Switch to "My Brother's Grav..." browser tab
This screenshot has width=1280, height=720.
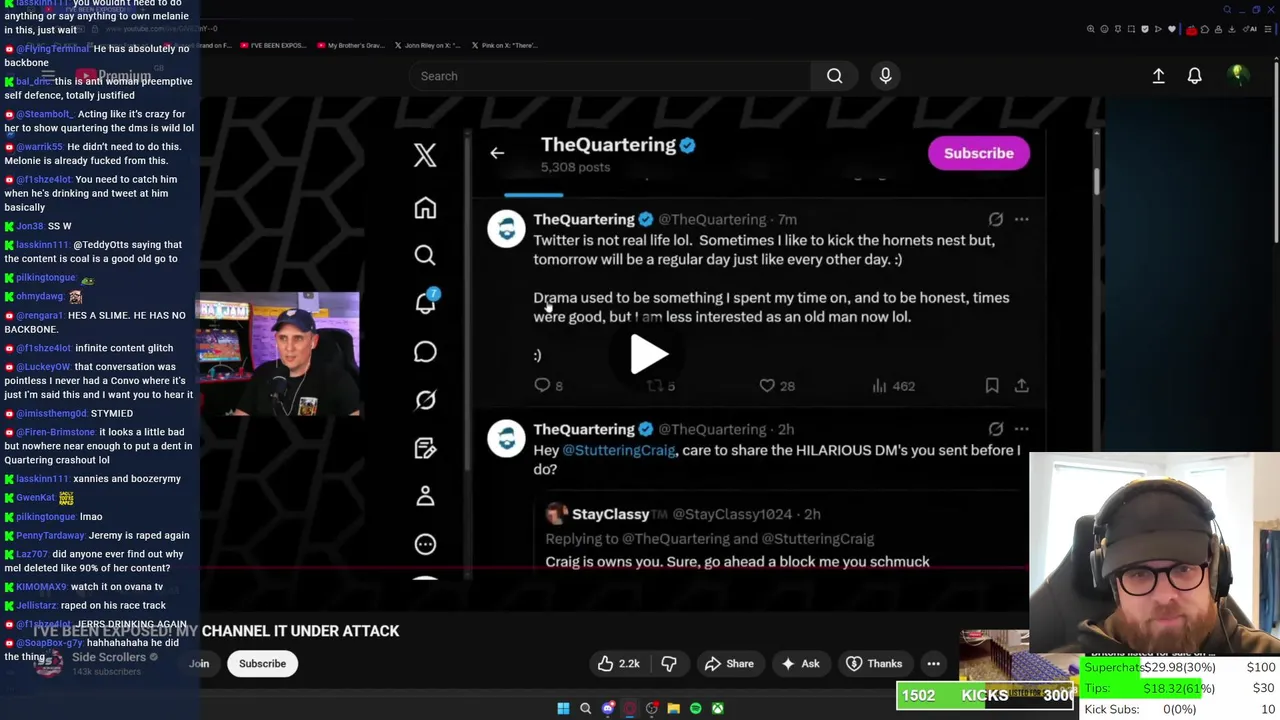[x=350, y=45]
